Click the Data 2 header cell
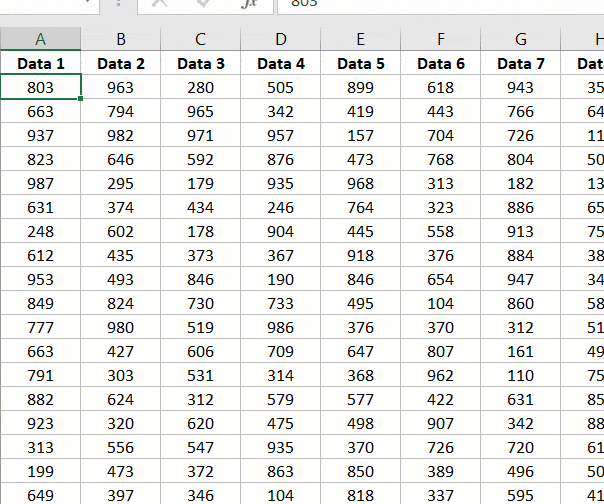 [121, 64]
